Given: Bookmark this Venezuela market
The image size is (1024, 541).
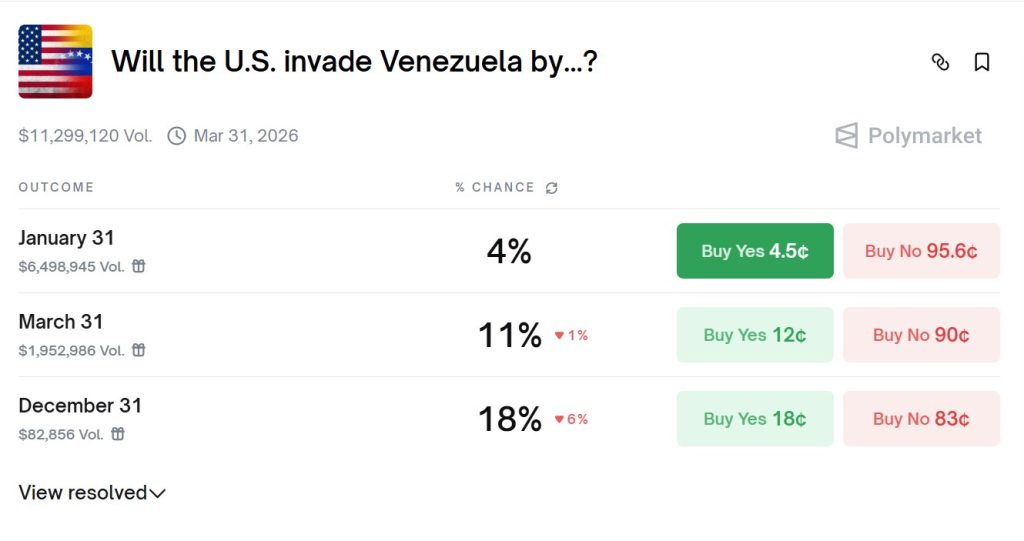Looking at the screenshot, I should (982, 62).
